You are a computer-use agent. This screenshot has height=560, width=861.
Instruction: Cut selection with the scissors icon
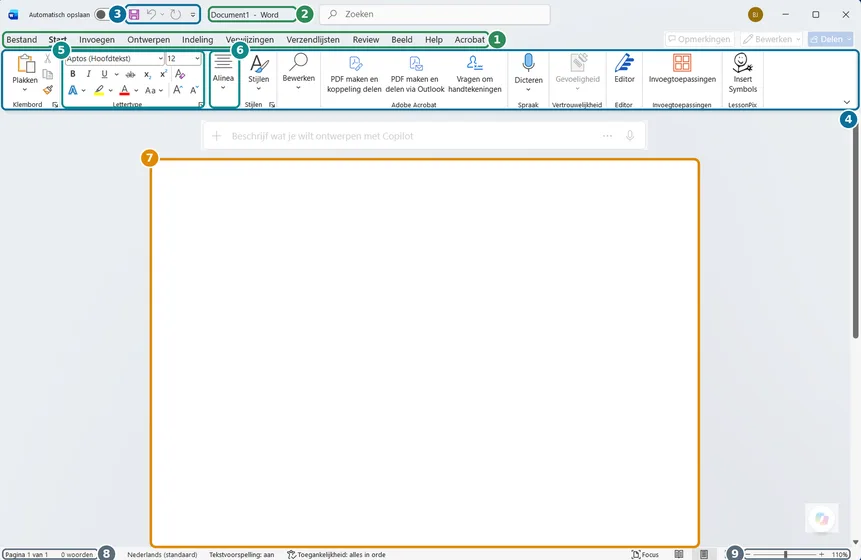(48, 59)
